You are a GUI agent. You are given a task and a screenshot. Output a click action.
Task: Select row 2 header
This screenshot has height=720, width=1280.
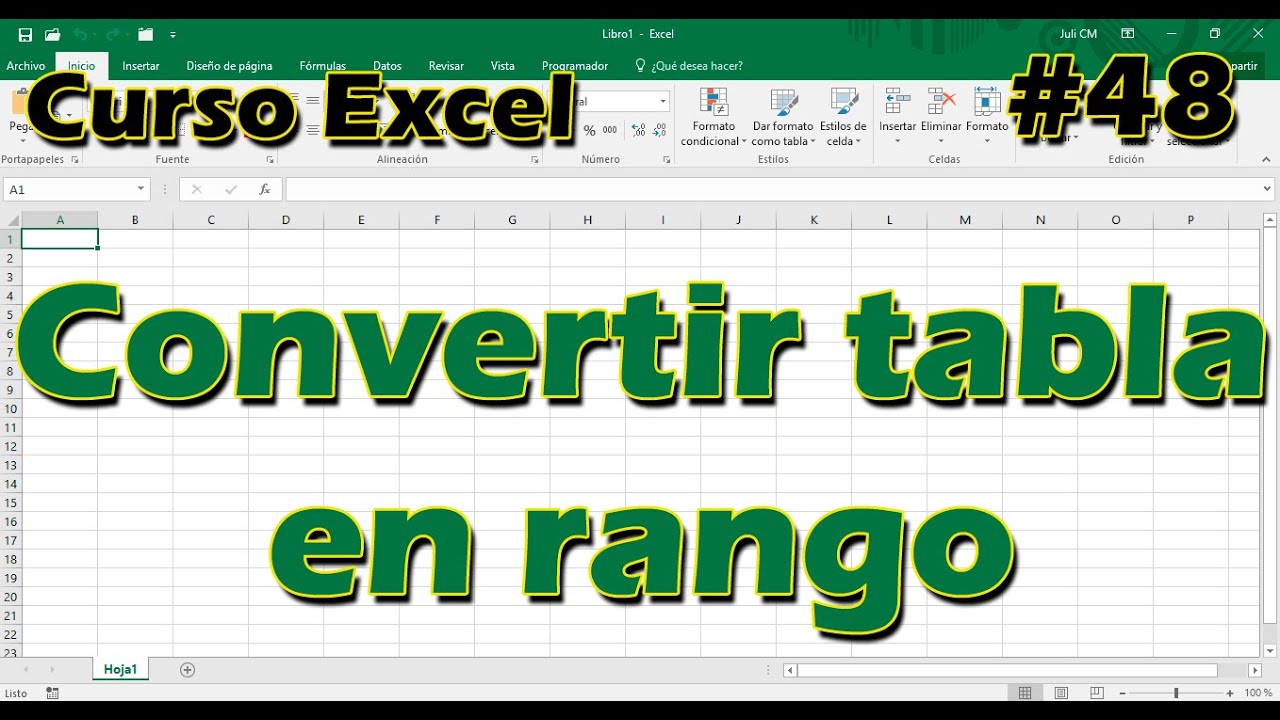click(x=11, y=258)
